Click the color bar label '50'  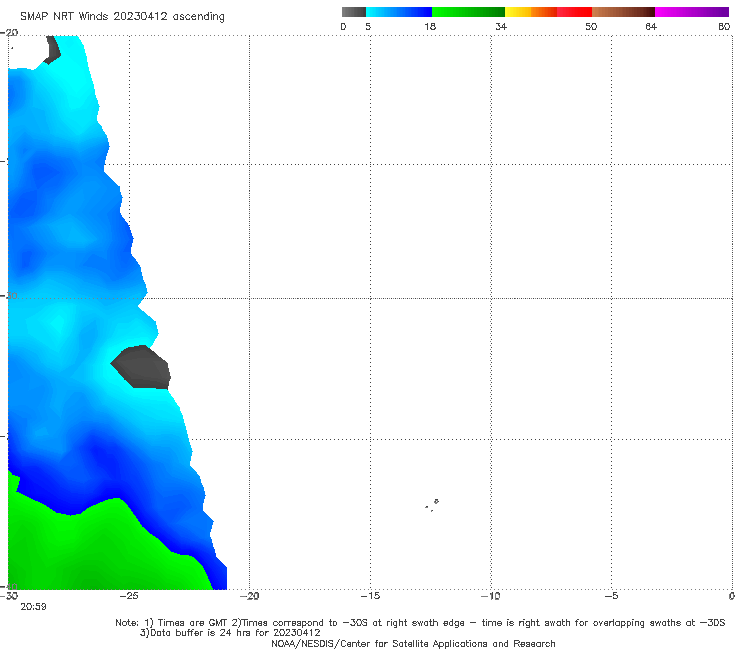click(591, 27)
